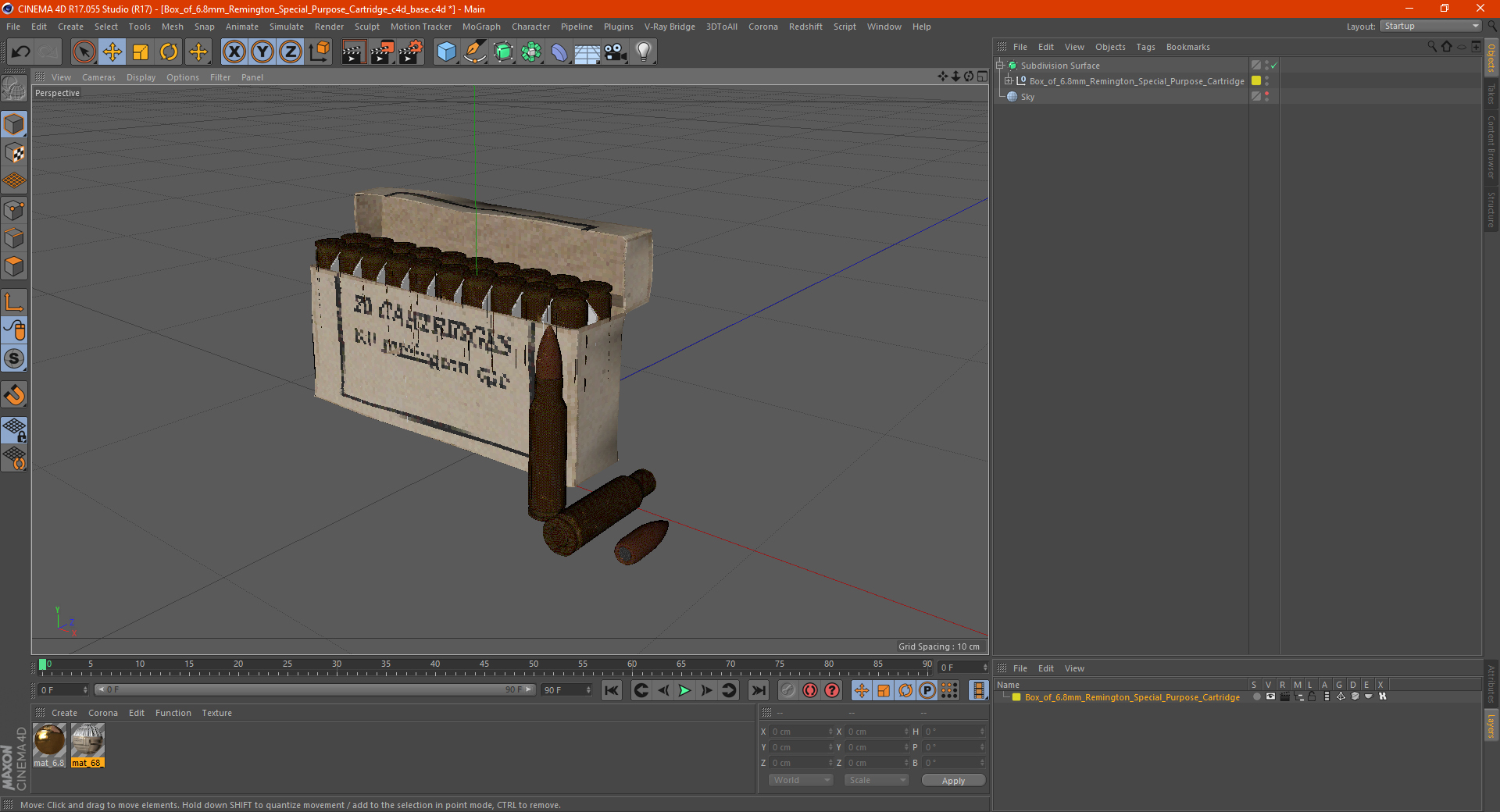Open the Scale mode dropdown
This screenshot has height=812, width=1500.
[877, 780]
